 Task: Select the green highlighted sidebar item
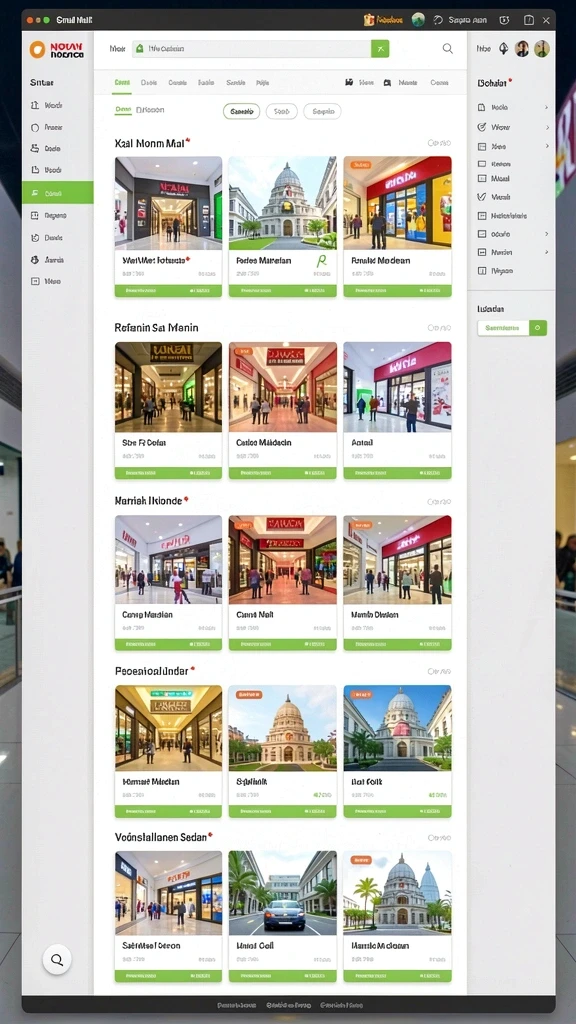point(57,193)
